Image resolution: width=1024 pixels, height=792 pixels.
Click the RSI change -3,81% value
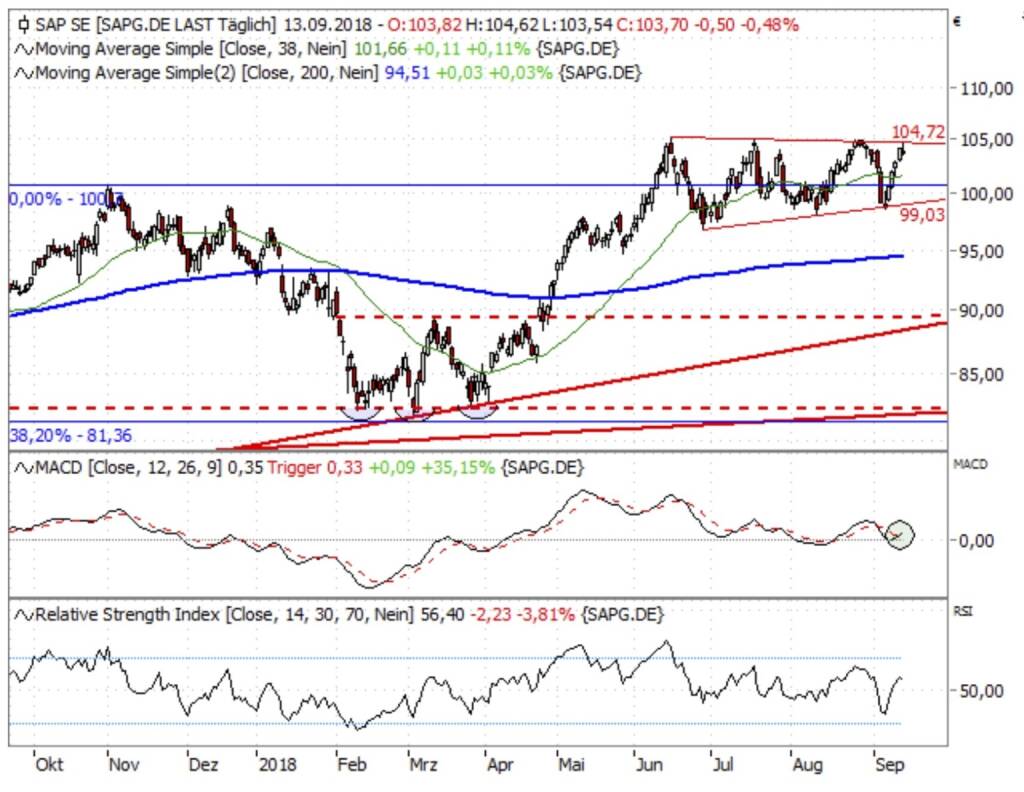[545, 615]
